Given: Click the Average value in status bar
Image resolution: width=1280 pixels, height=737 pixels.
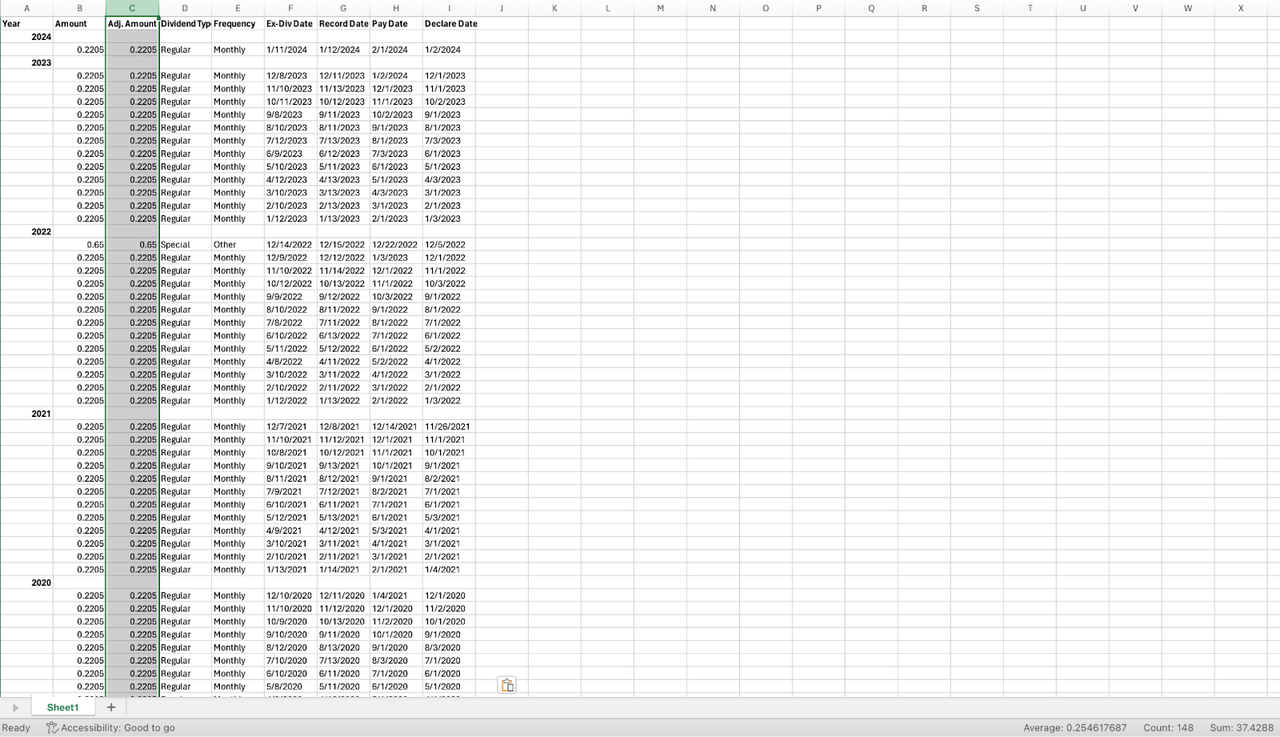Looking at the screenshot, I should 1075,728.
